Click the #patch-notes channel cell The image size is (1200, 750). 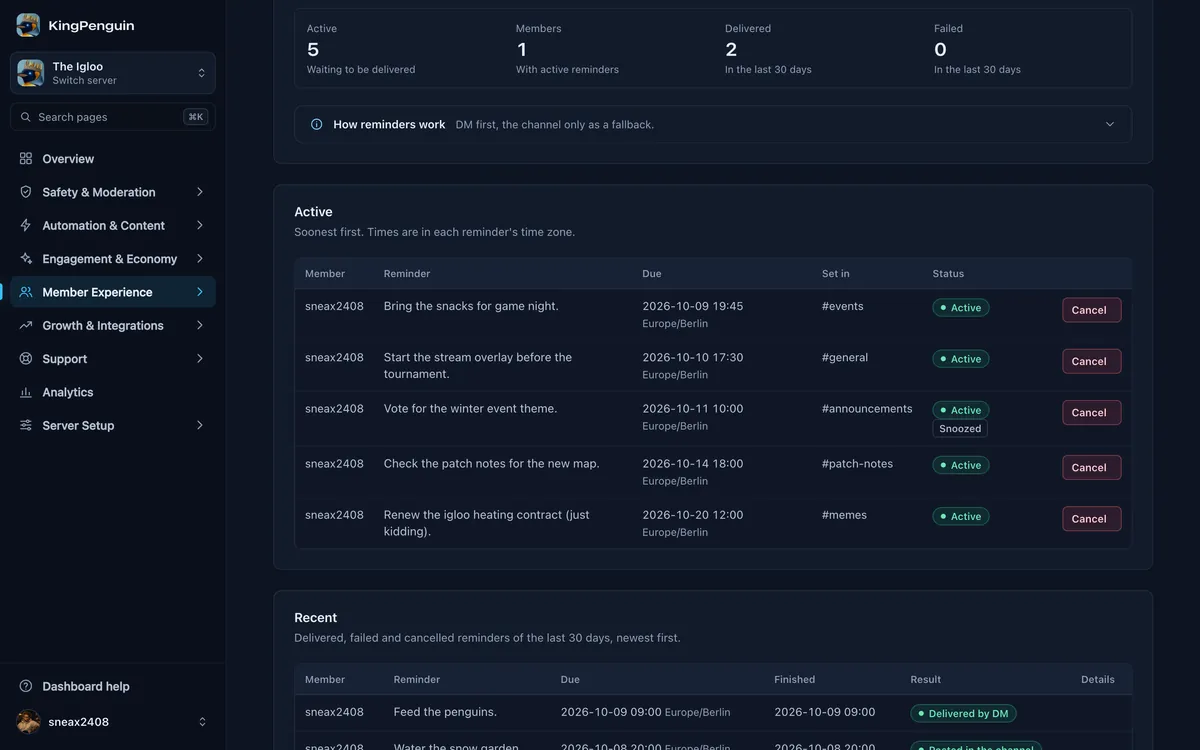(857, 464)
